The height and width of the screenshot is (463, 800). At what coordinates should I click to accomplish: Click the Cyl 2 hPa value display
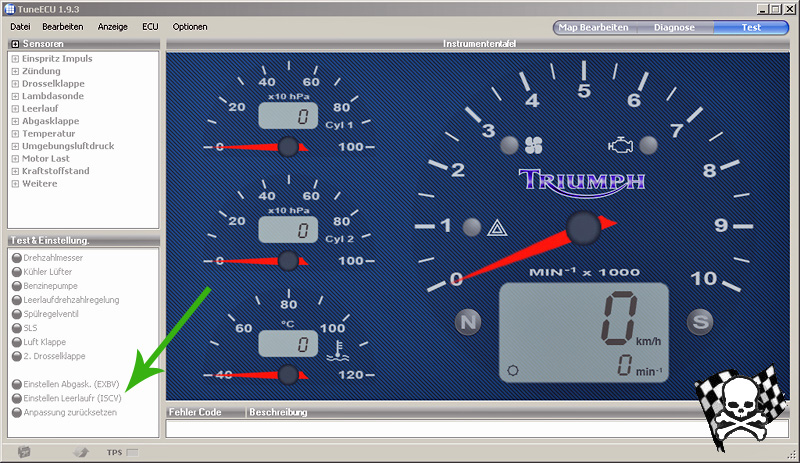pyautogui.click(x=288, y=230)
